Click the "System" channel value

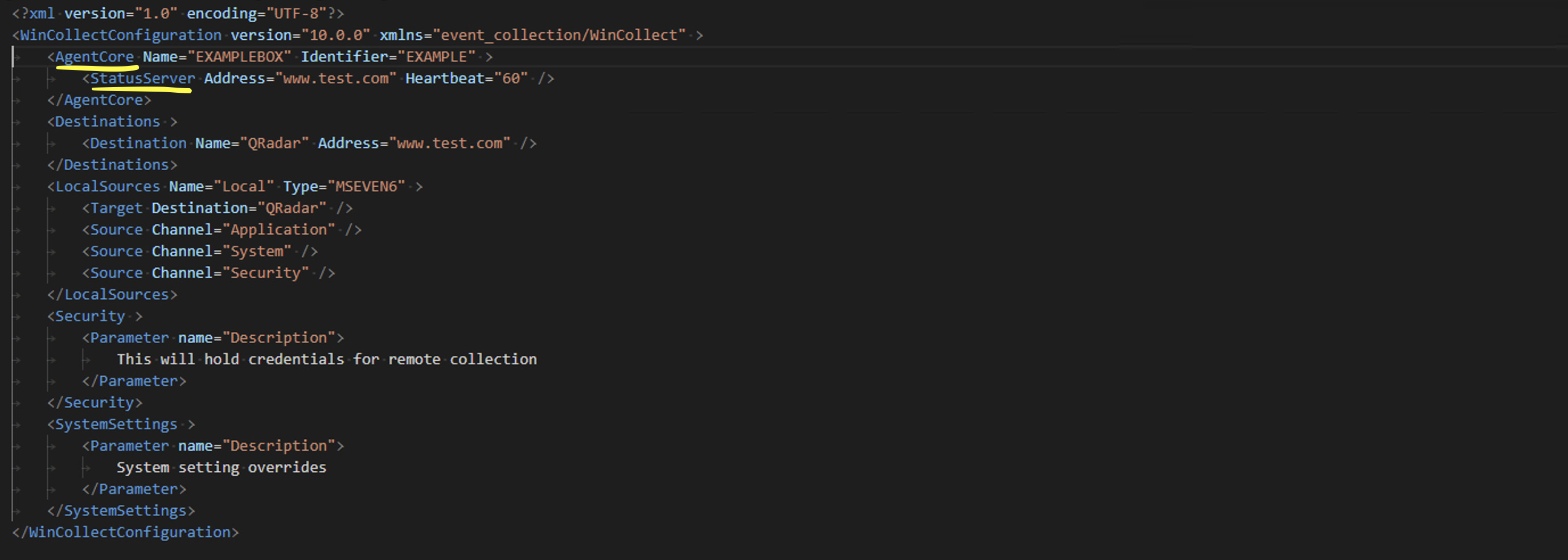(256, 252)
